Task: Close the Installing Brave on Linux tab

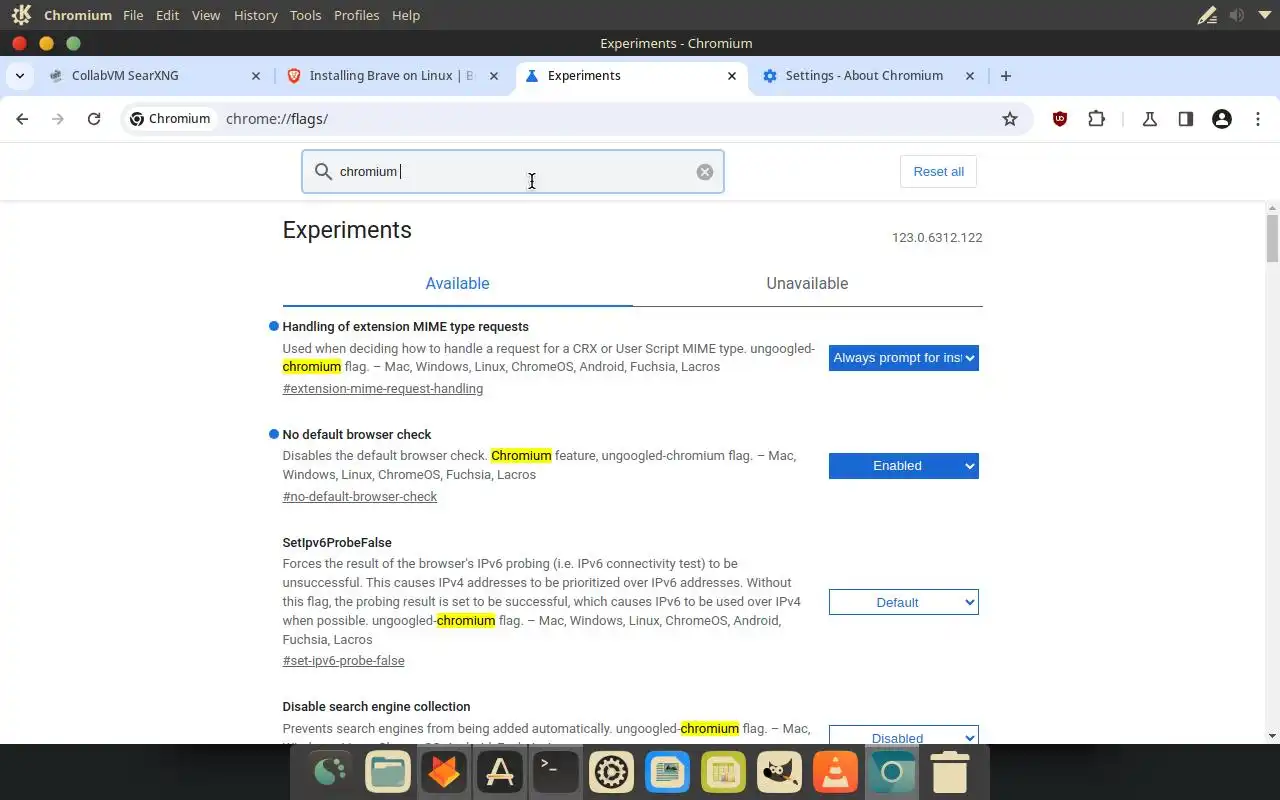Action: (x=494, y=76)
